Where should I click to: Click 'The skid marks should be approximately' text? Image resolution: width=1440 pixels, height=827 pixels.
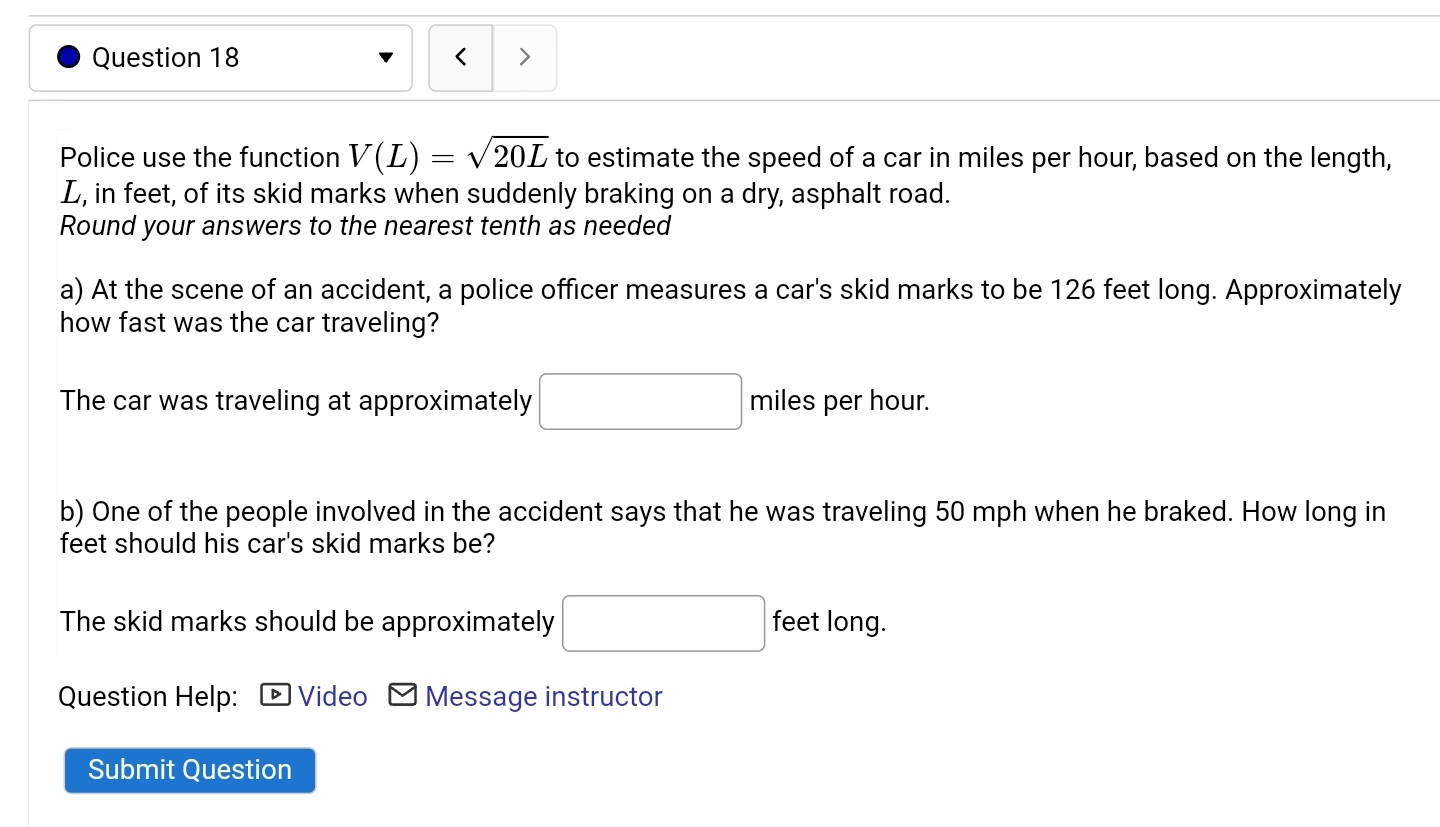click(307, 622)
